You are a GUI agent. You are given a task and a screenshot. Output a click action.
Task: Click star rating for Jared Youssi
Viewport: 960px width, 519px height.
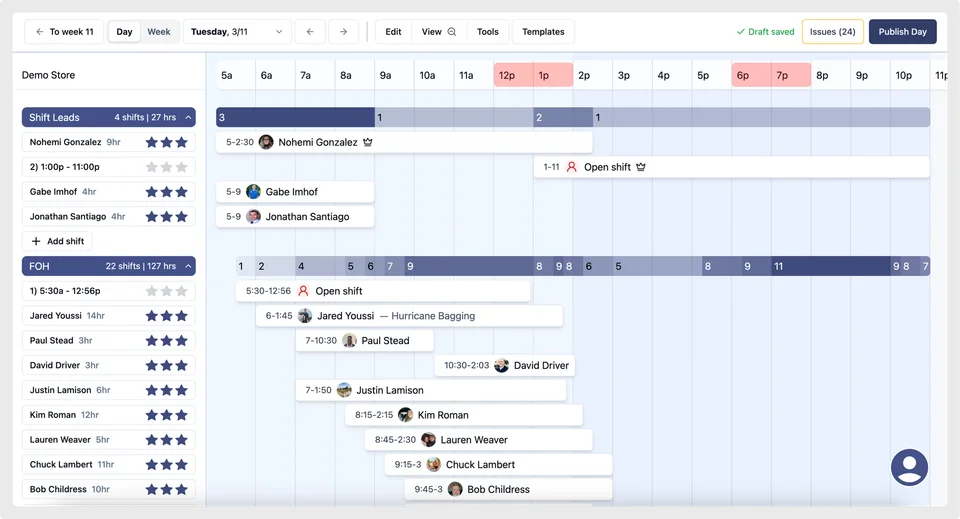[x=166, y=316]
